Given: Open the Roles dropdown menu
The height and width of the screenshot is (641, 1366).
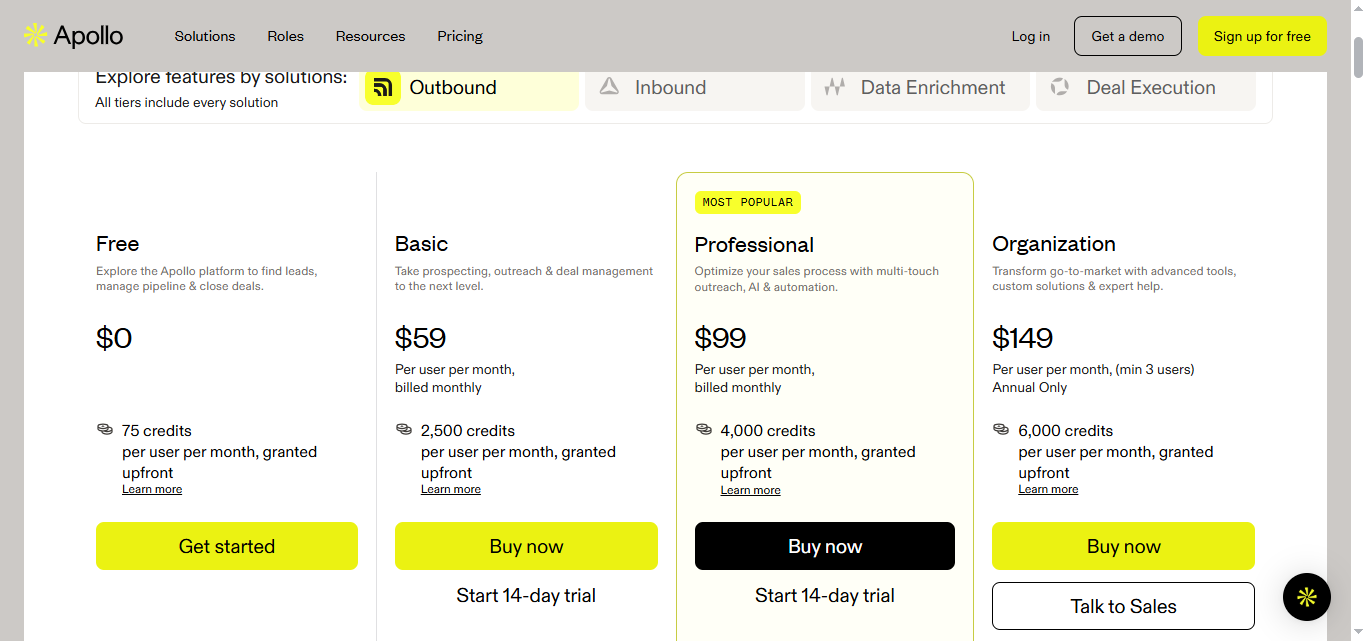Looking at the screenshot, I should coord(285,36).
